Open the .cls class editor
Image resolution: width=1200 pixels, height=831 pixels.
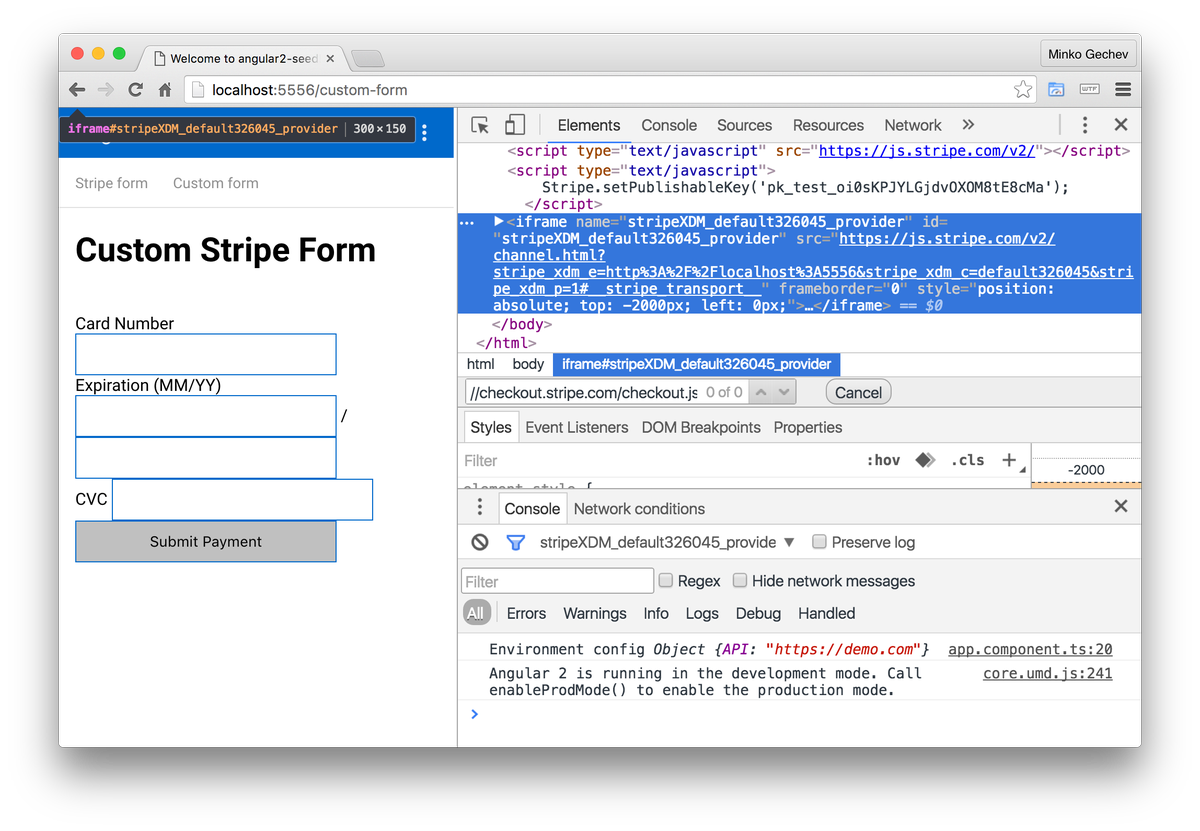(967, 460)
